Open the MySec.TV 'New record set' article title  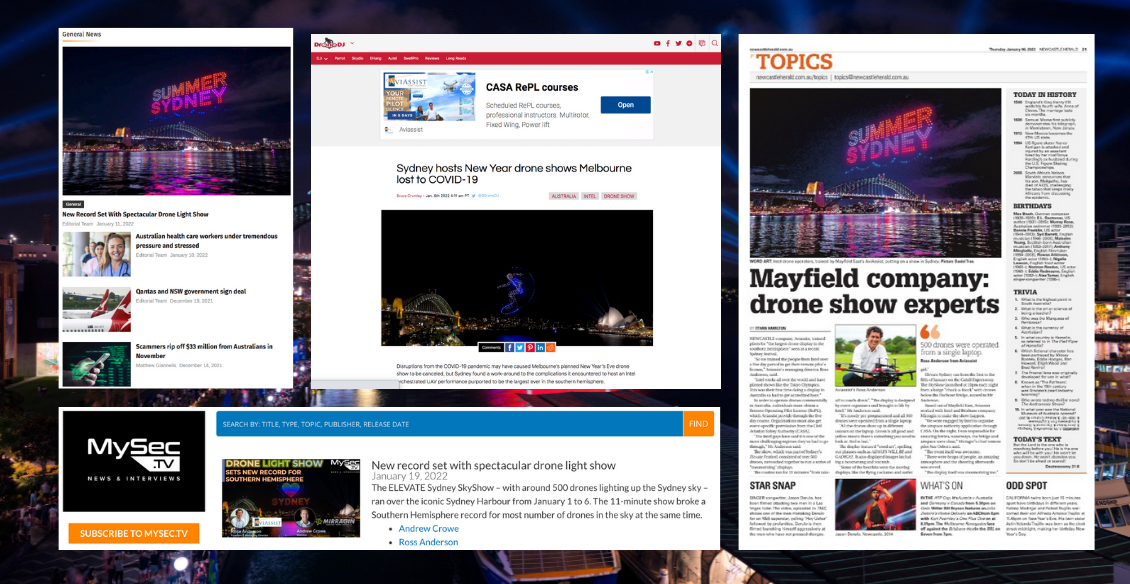494,466
